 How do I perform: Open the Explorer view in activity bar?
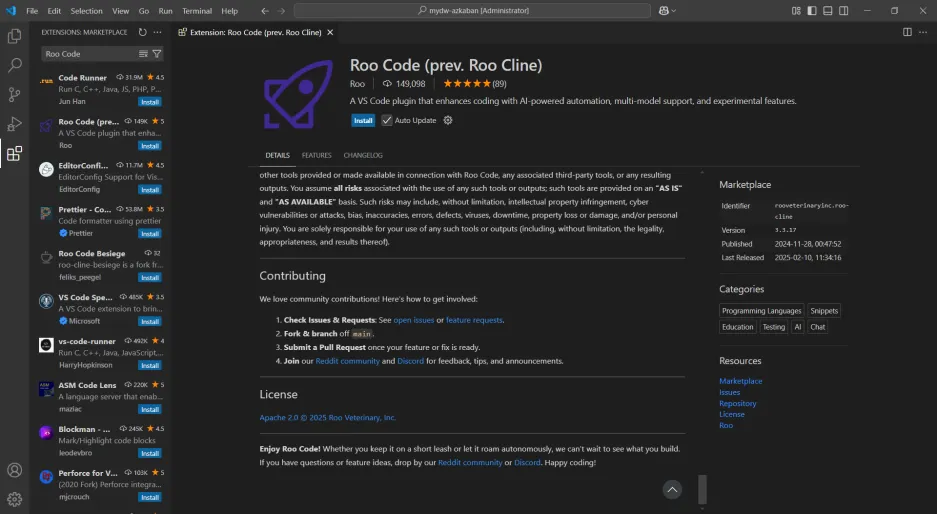[14, 36]
